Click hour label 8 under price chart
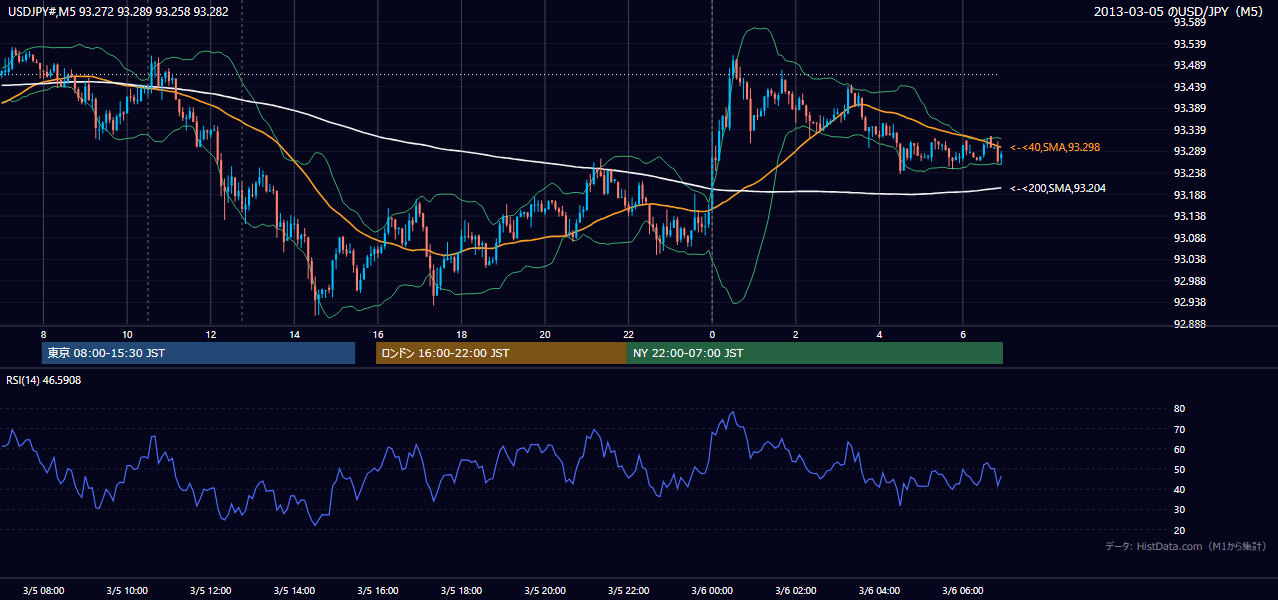The image size is (1278, 600). click(x=43, y=334)
